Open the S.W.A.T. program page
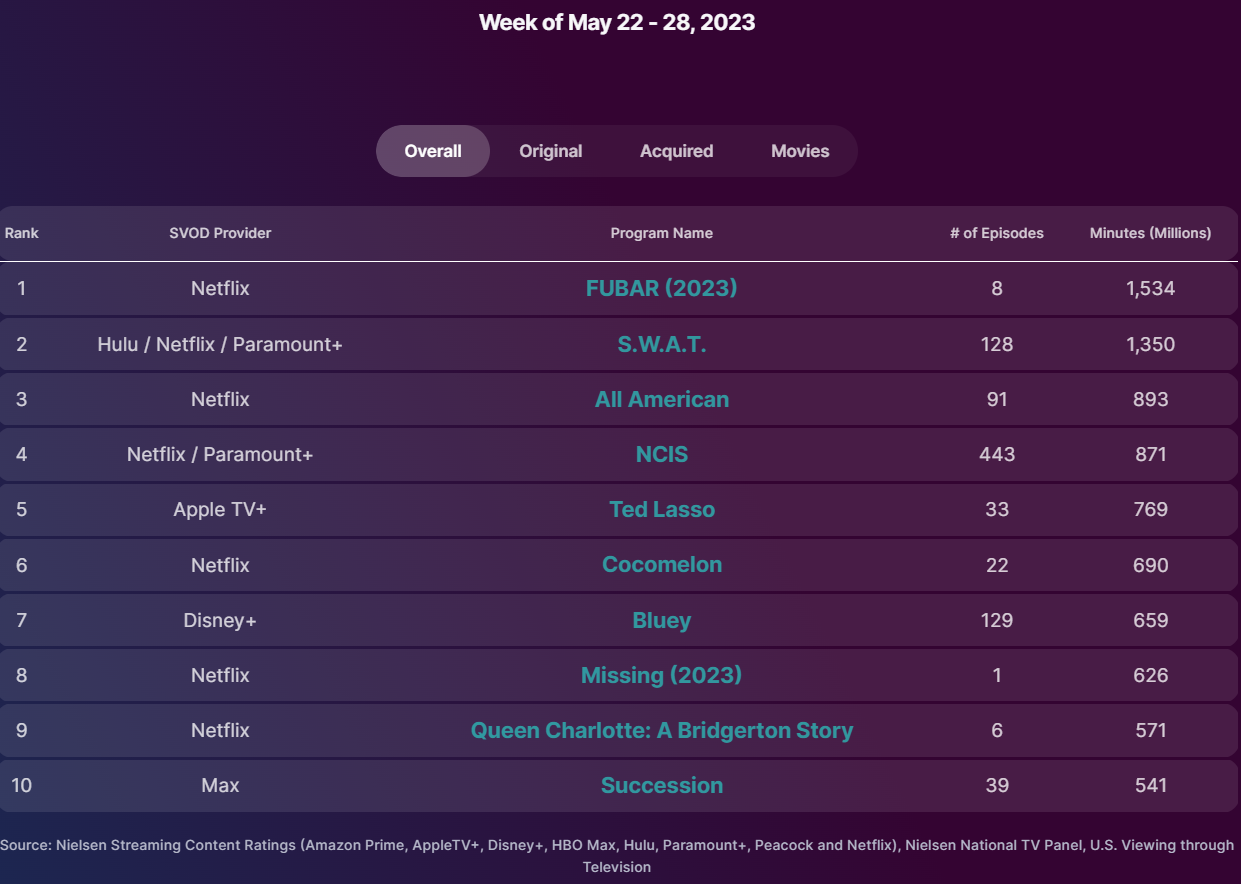Screen dimensions: 1241x884 point(661,343)
